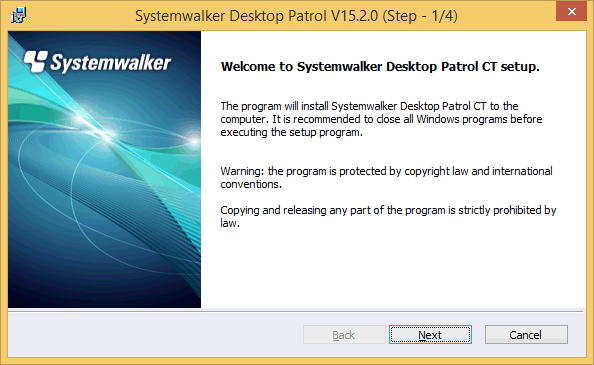Click the teal wave banner artwork
The height and width of the screenshot is (365, 594).
tap(105, 169)
